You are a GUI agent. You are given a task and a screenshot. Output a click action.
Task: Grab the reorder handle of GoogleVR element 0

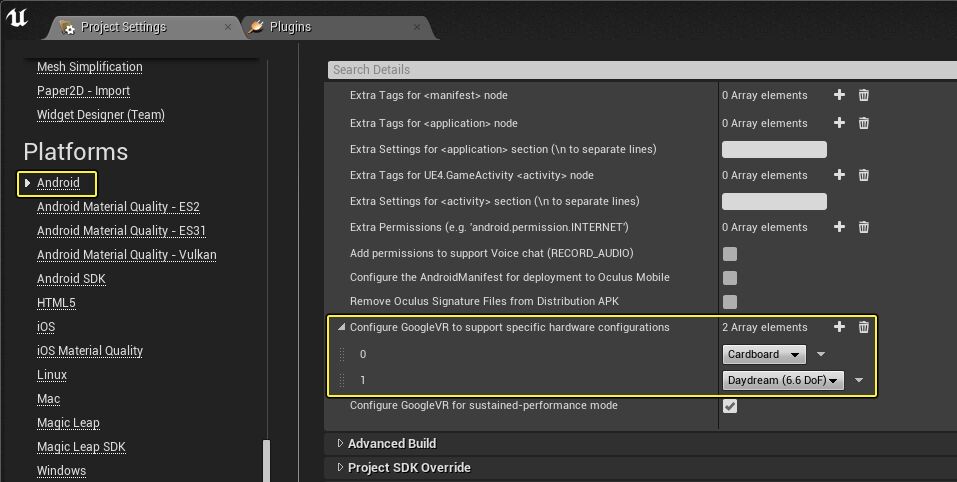(342, 354)
